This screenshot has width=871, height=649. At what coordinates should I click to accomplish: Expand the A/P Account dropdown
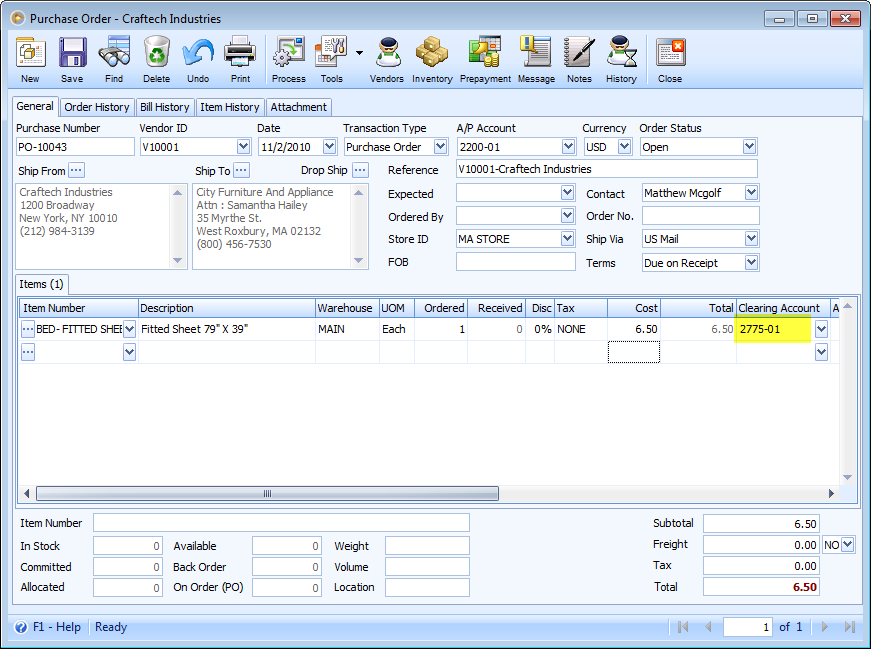[x=568, y=147]
